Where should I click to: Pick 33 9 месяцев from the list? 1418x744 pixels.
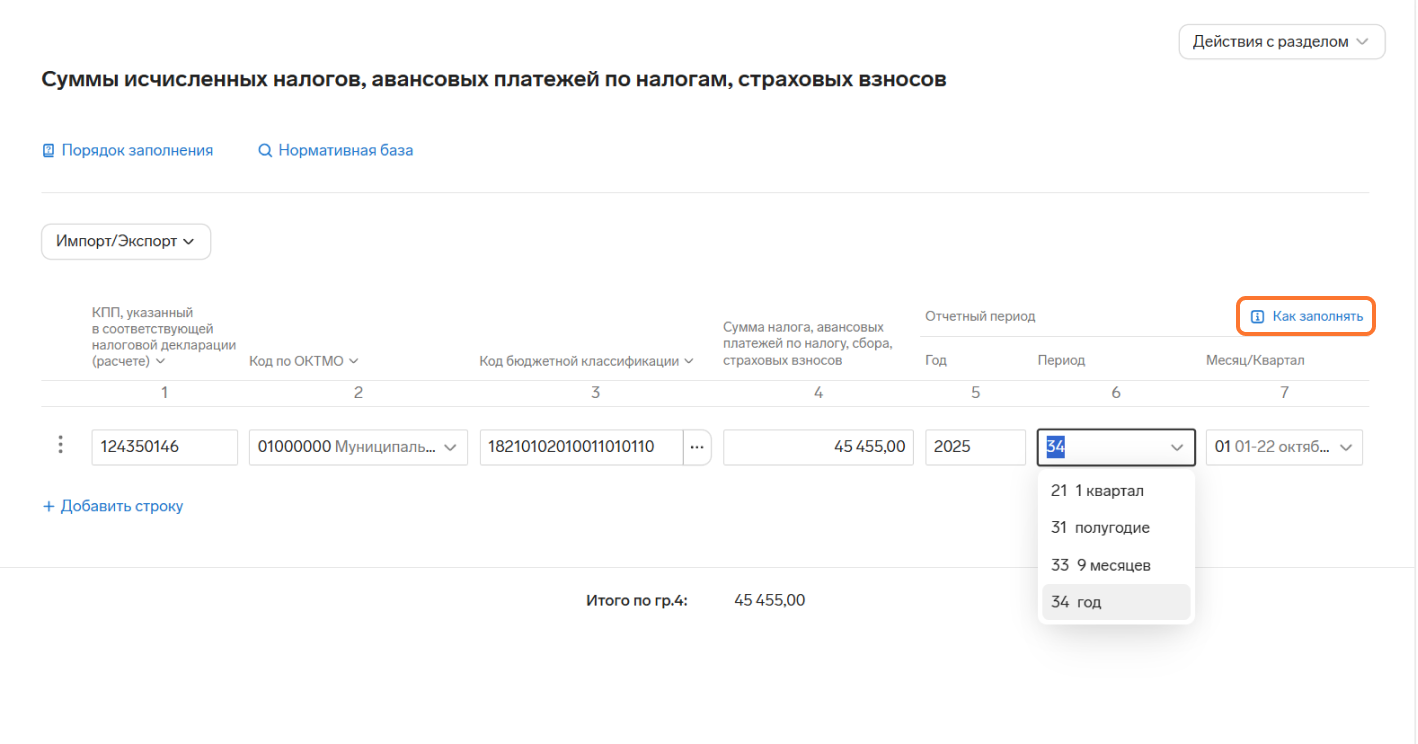1100,565
